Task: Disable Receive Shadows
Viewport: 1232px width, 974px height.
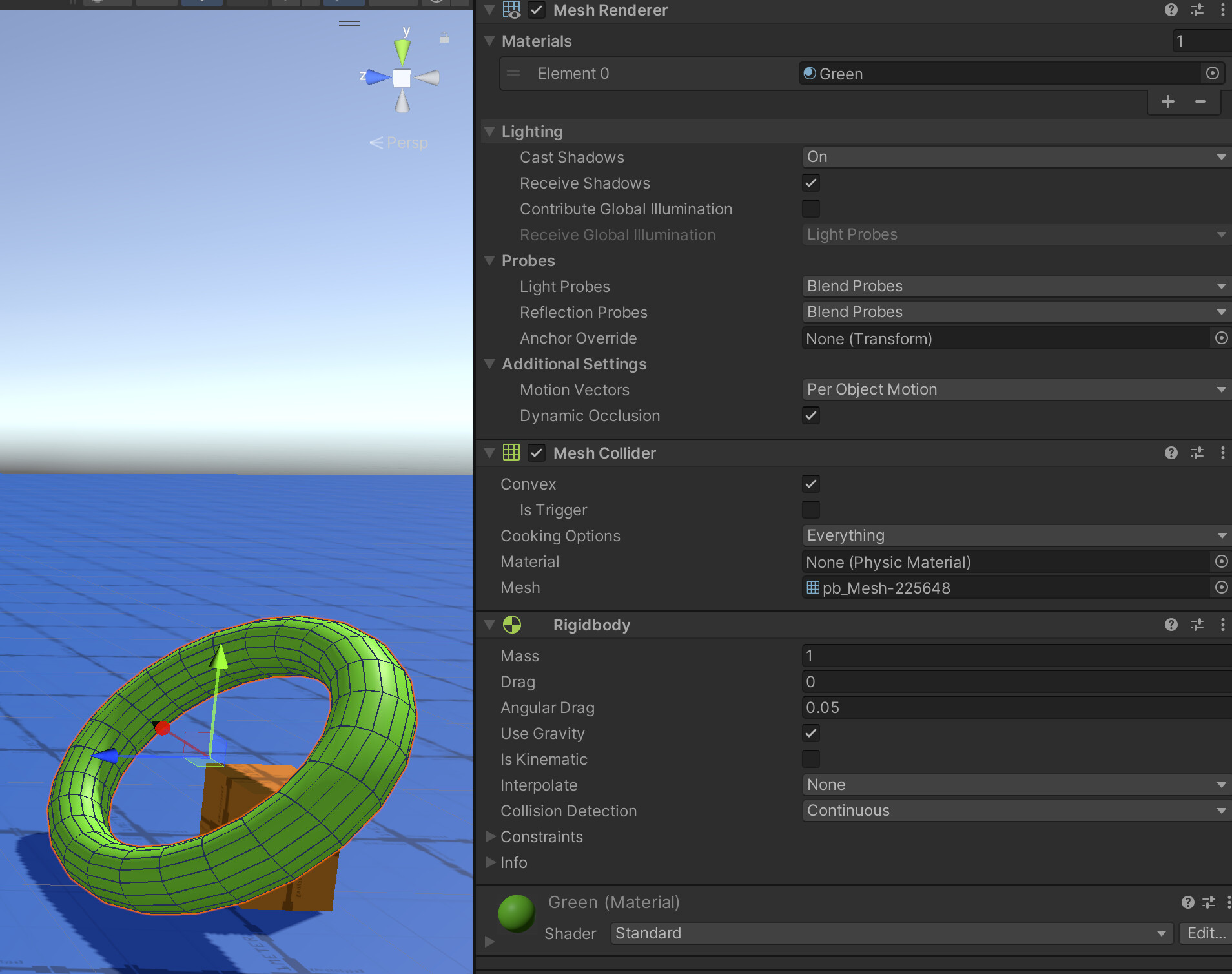Action: [811, 183]
